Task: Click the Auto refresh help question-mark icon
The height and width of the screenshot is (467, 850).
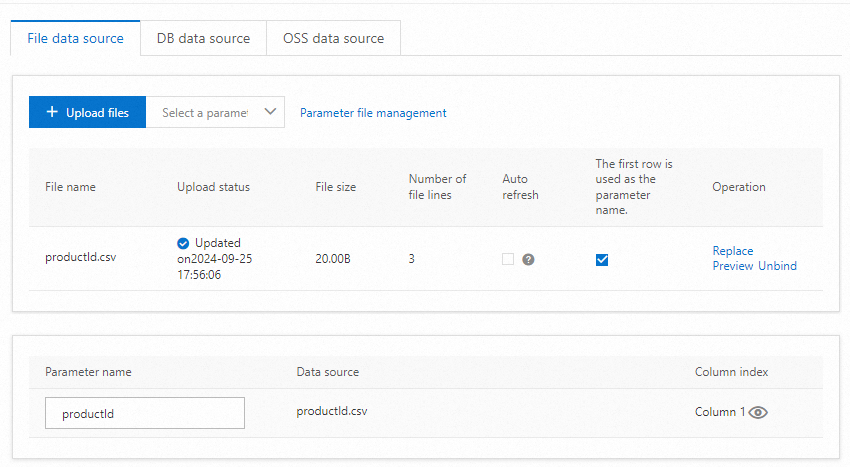Action: point(528,259)
